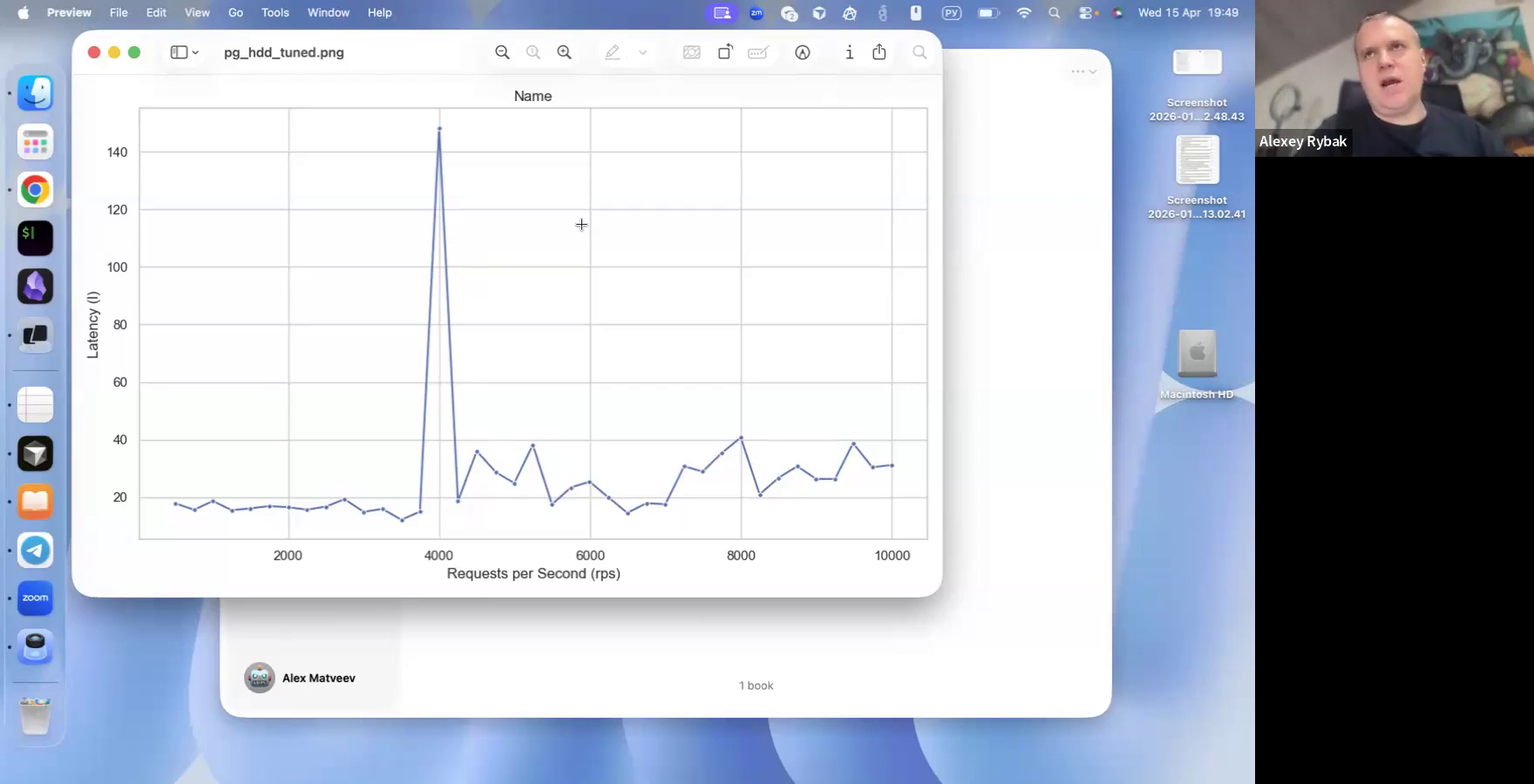Select desktop file Screenshot 2026-01...2.48.43
Viewport: 1534px width, 784px height.
coord(1197,84)
